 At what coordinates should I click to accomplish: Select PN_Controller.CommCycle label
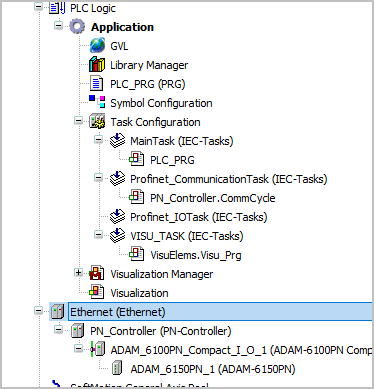(x=213, y=198)
